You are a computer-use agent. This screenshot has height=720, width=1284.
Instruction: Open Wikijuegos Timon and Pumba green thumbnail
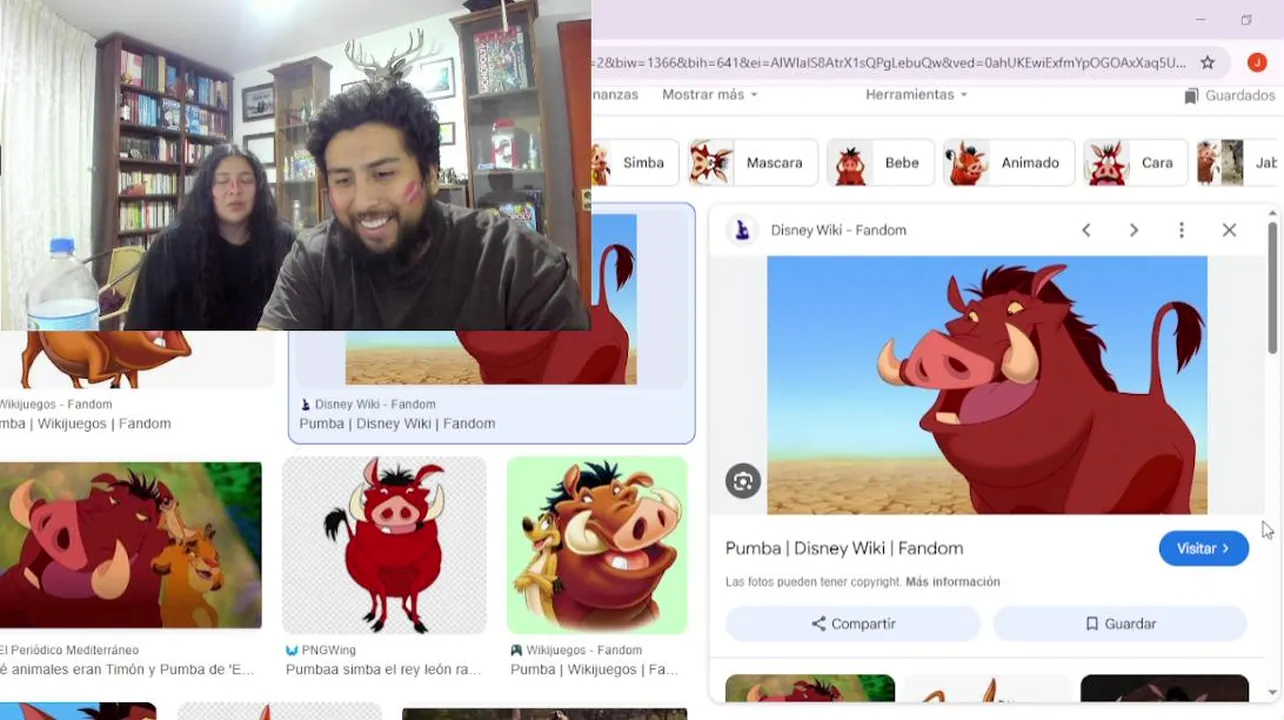pos(597,545)
